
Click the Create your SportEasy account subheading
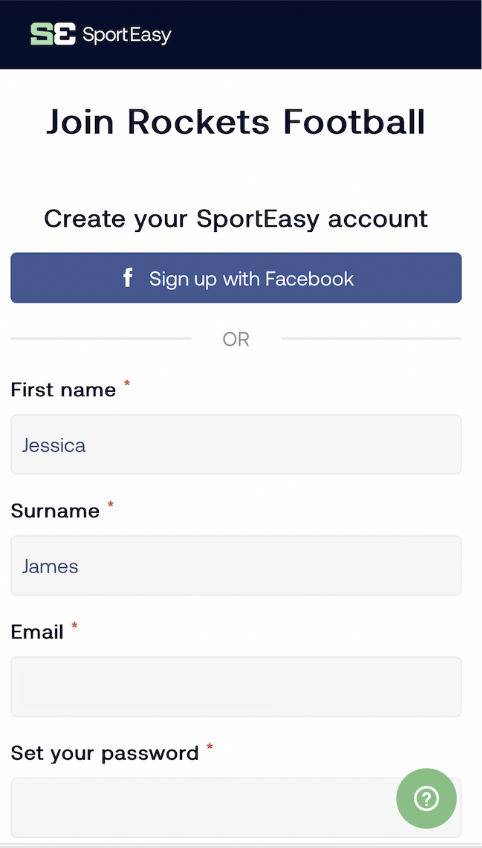coord(236,219)
